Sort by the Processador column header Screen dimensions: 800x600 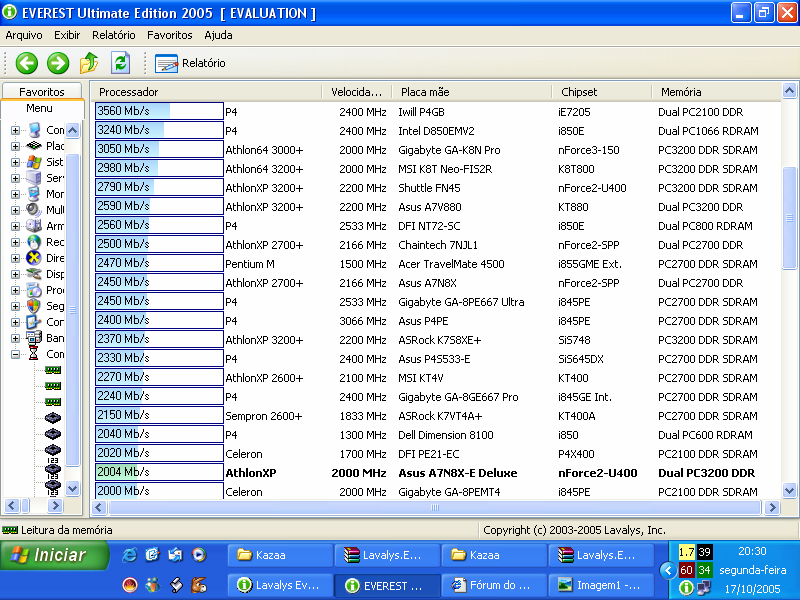tap(207, 92)
